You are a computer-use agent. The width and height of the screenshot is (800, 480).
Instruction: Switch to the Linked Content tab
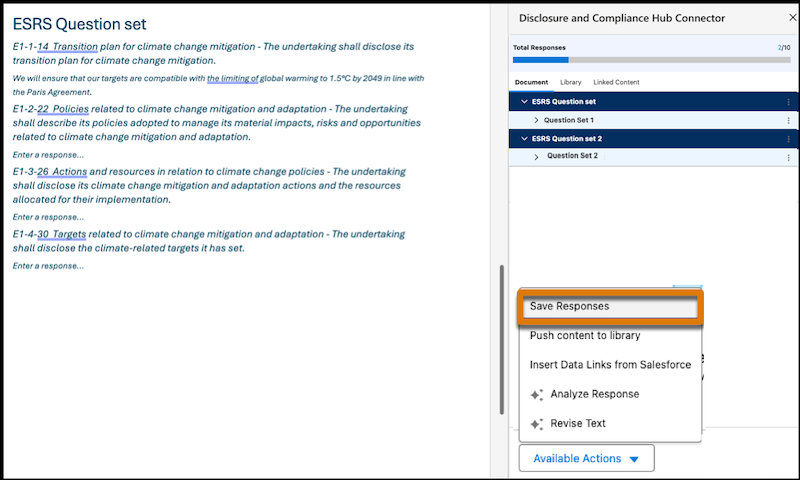pyautogui.click(x=616, y=82)
